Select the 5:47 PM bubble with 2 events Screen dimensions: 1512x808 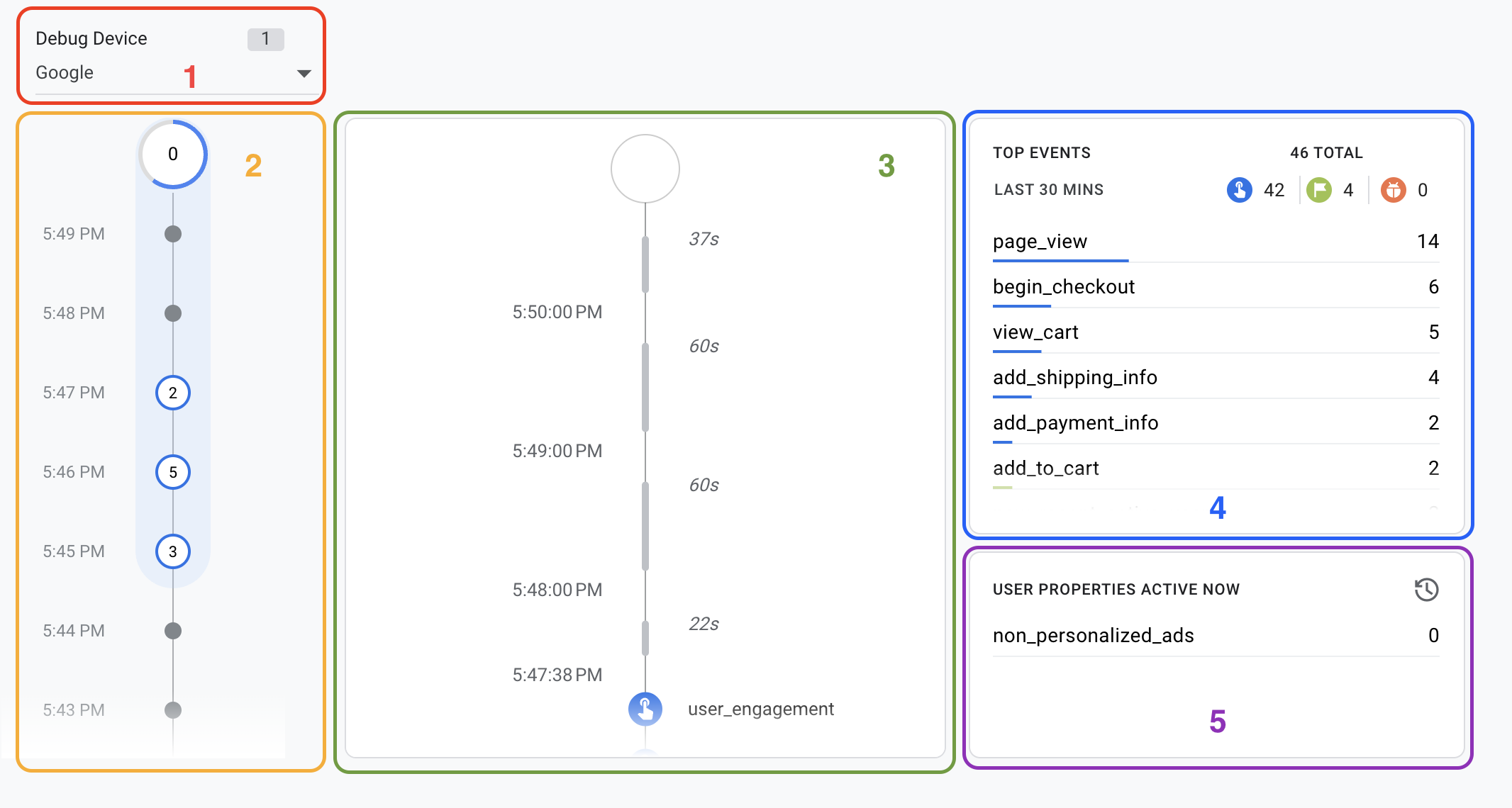click(x=173, y=393)
